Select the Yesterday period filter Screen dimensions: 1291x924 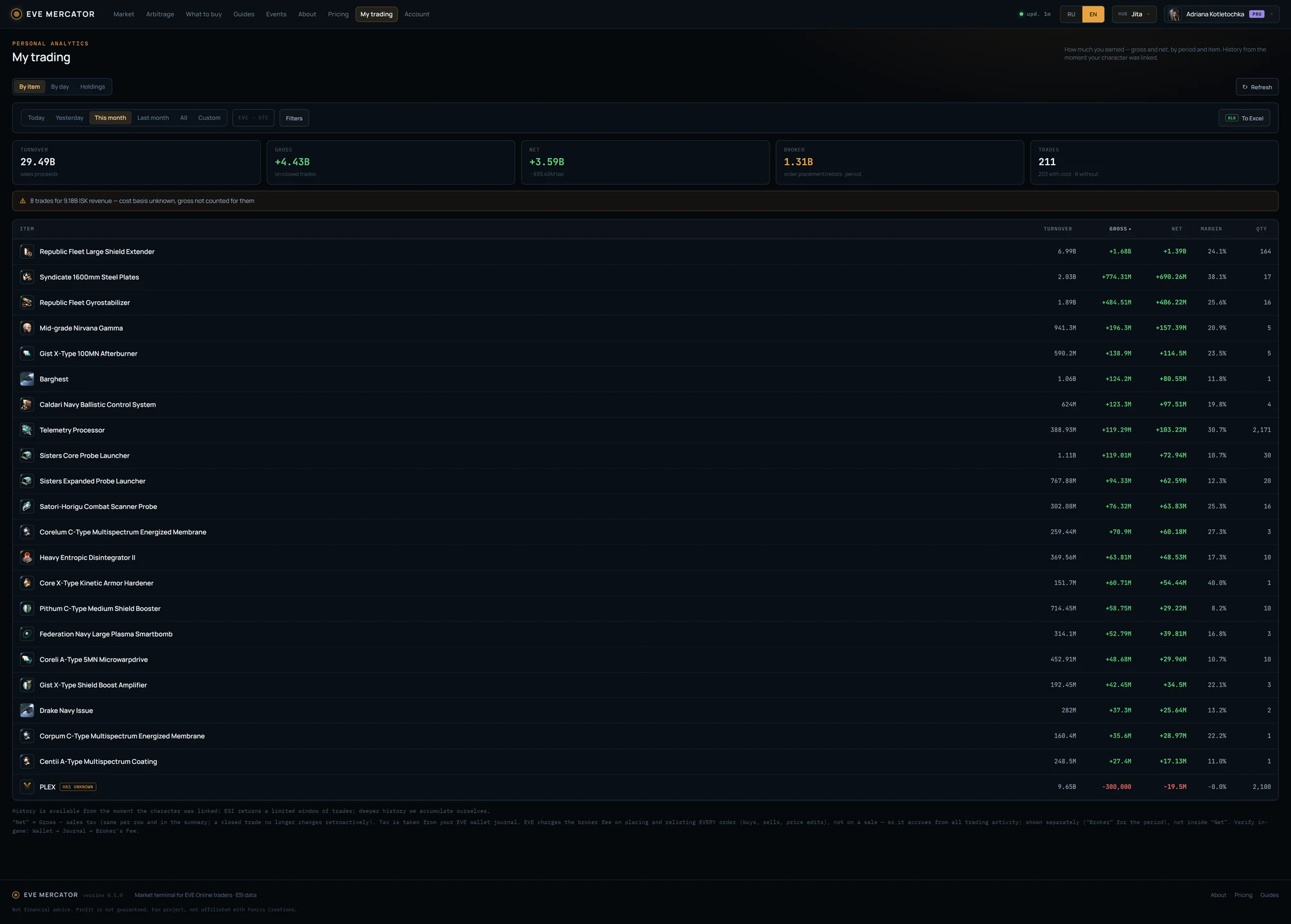coord(70,117)
